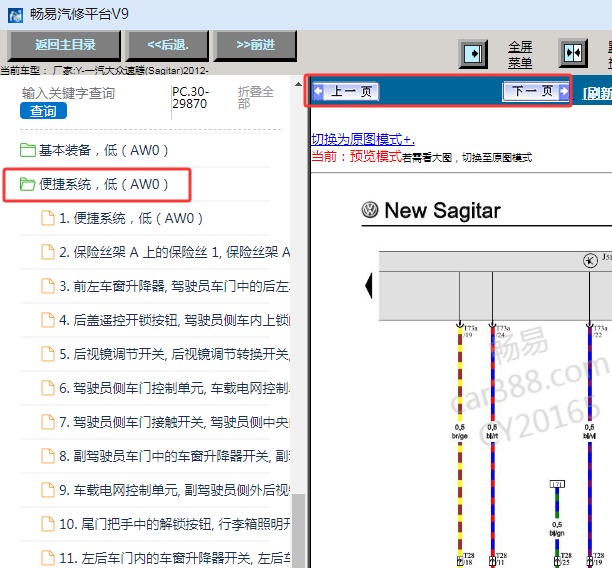Click the wire label 0,5 br/ge
This screenshot has width=612, height=568.
(x=459, y=431)
